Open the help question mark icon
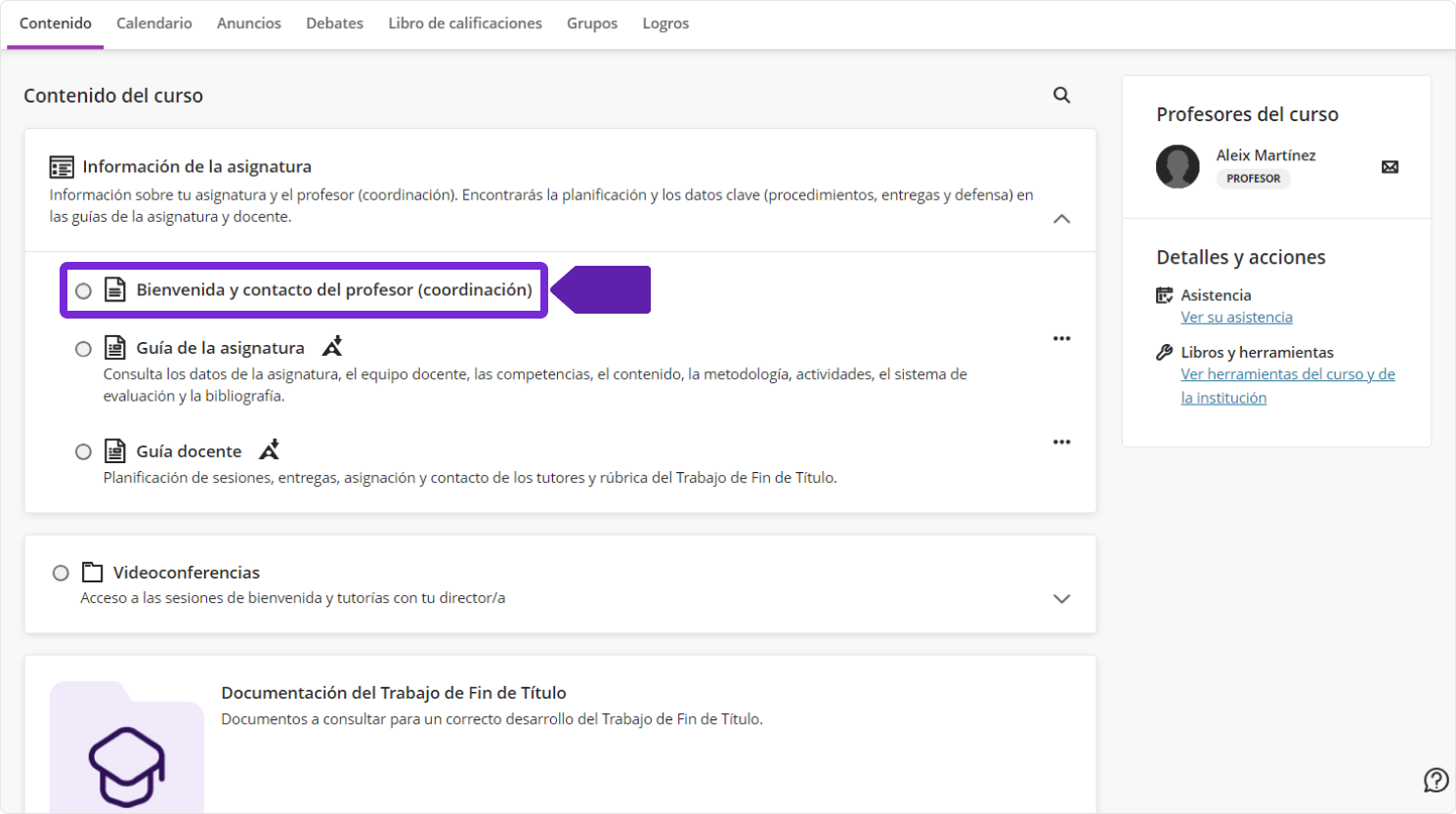This screenshot has width=1456, height=814. 1435,780
